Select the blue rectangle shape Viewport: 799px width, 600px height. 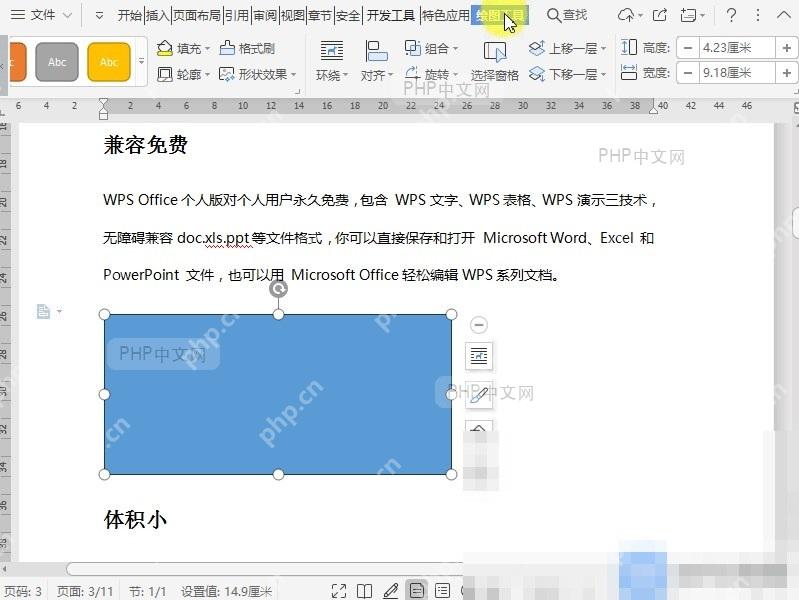pyautogui.click(x=278, y=394)
